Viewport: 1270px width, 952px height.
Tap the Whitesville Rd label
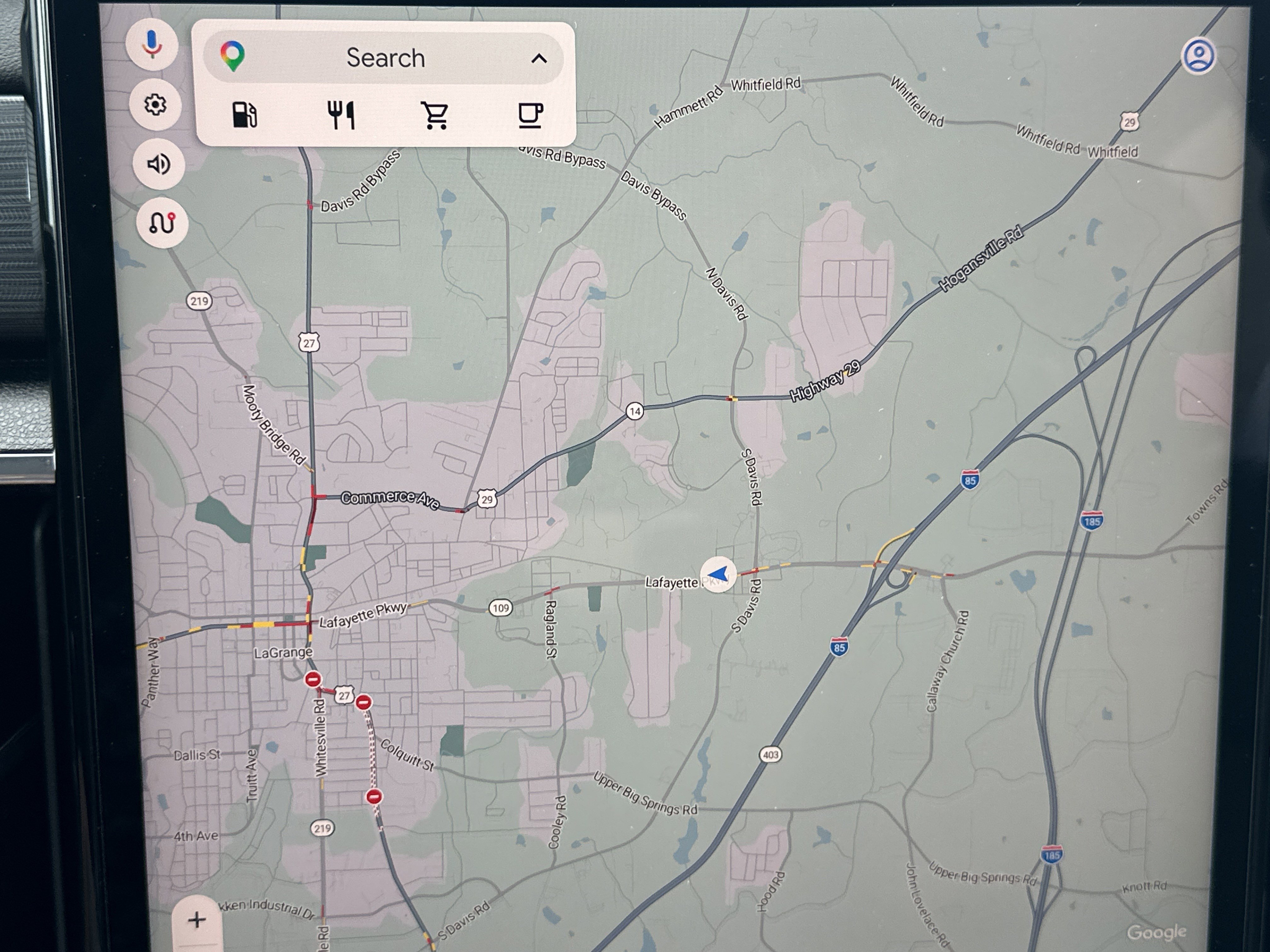pos(320,737)
